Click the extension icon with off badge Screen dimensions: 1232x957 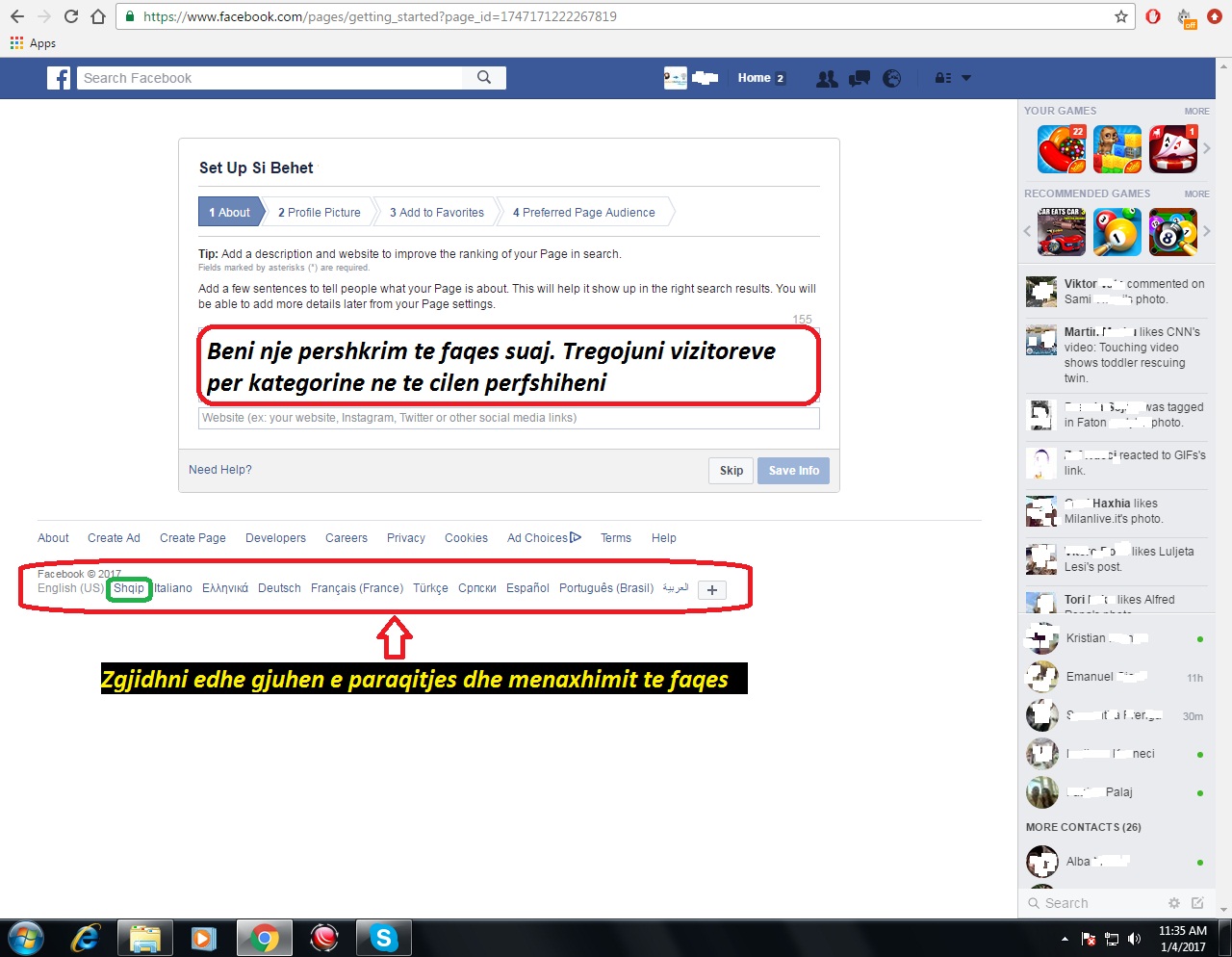click(x=1187, y=18)
